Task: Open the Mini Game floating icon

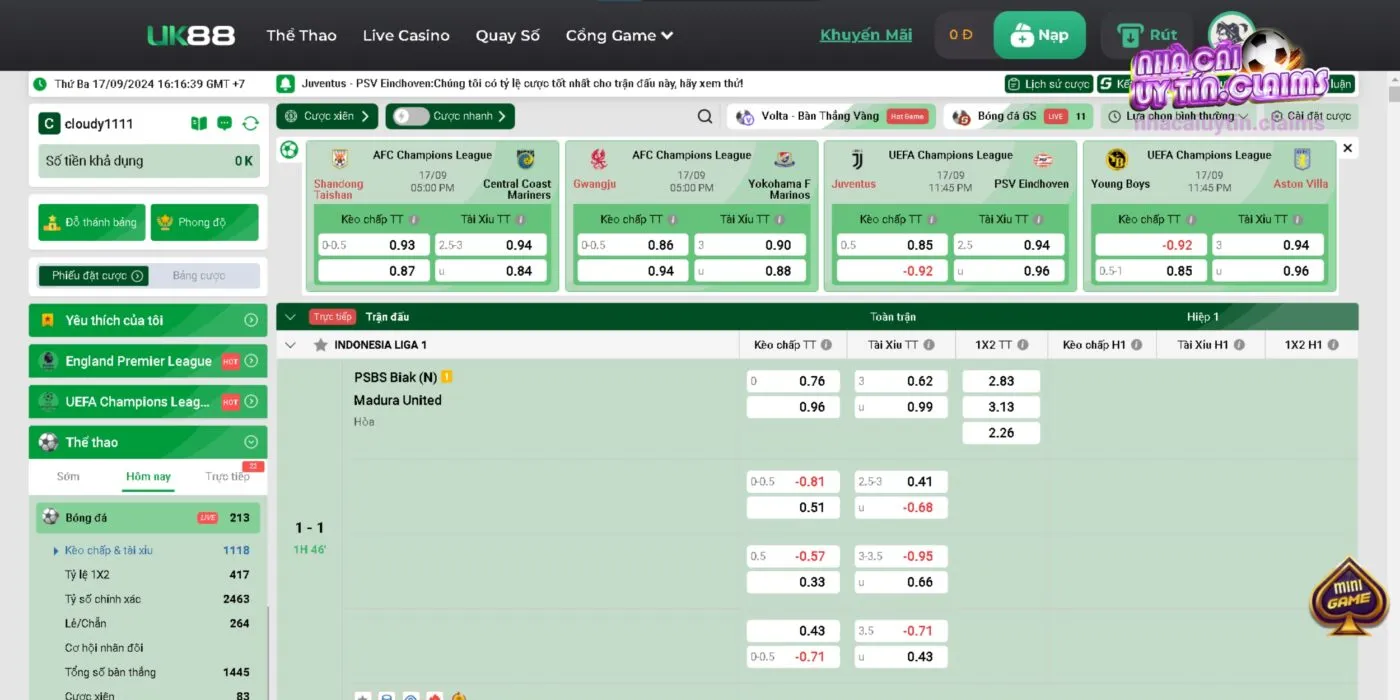Action: coord(1349,598)
